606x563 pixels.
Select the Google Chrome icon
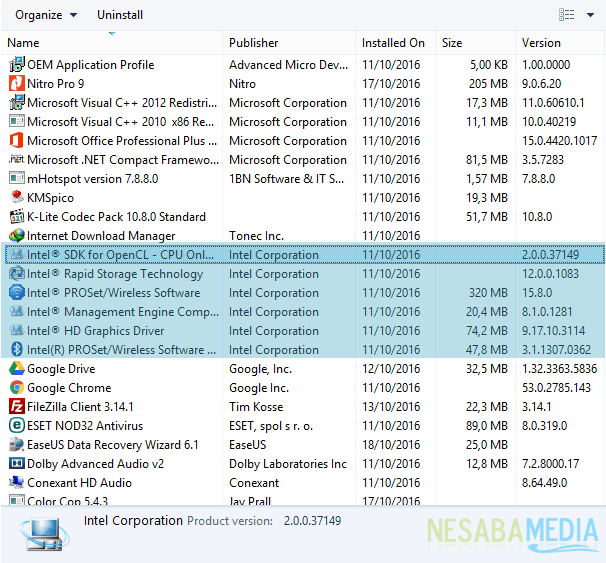pos(17,387)
